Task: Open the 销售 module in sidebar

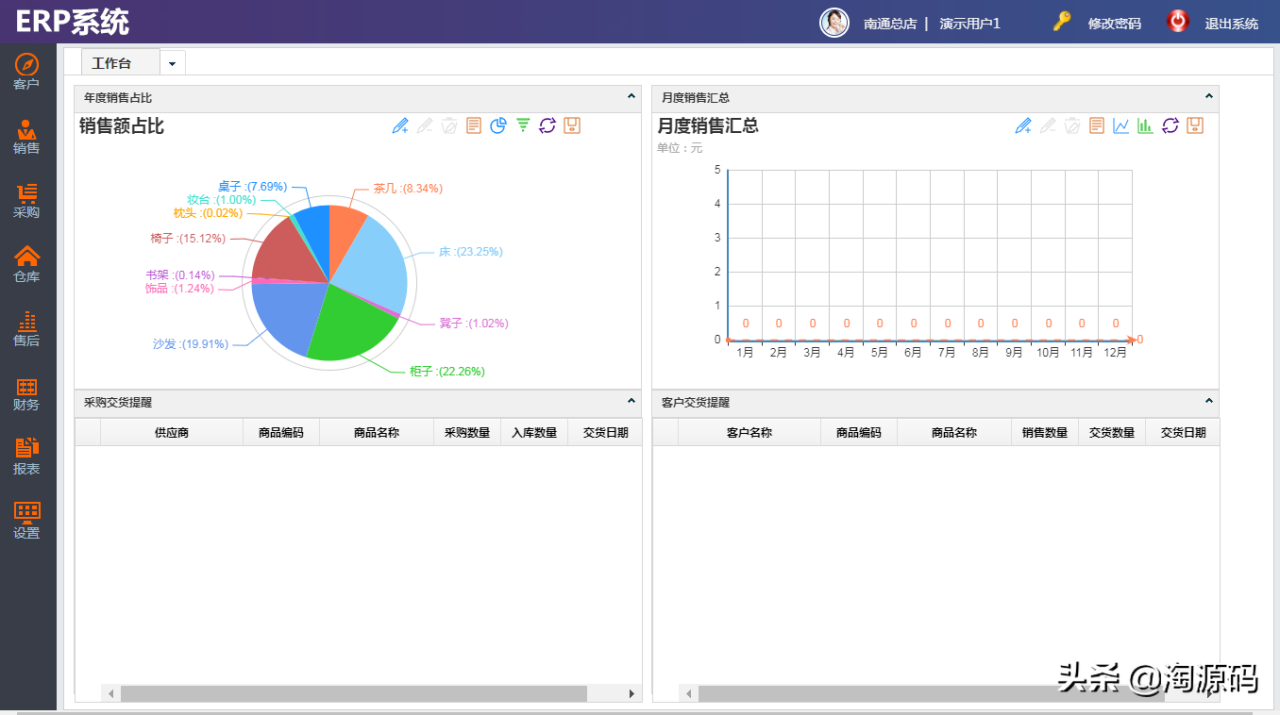Action: tap(27, 137)
